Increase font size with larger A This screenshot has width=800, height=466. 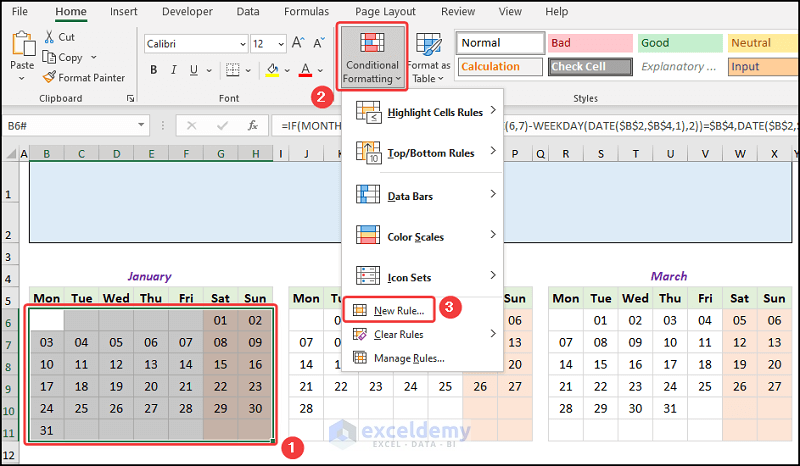click(x=298, y=43)
